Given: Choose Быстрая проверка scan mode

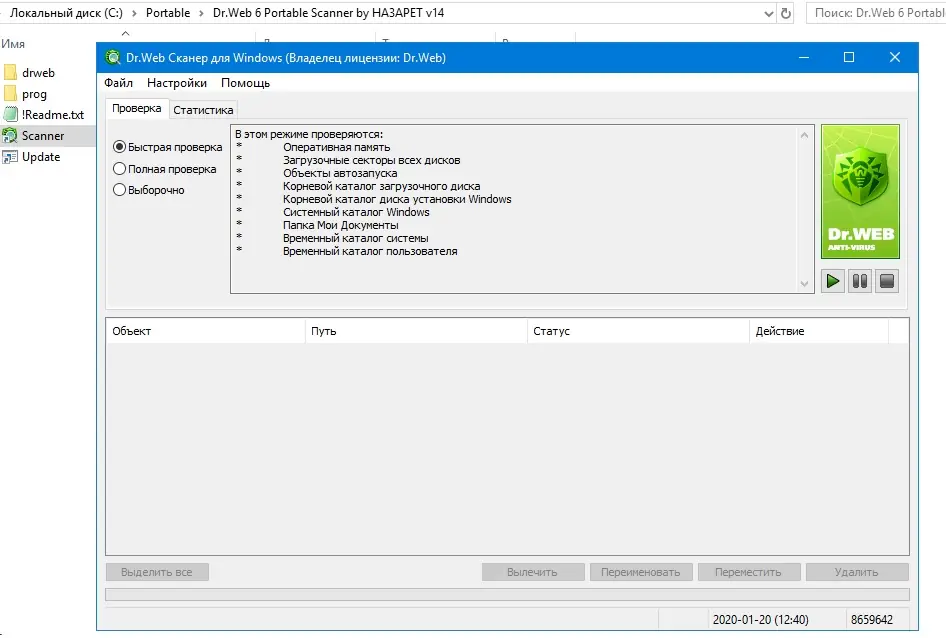Looking at the screenshot, I should [168, 147].
